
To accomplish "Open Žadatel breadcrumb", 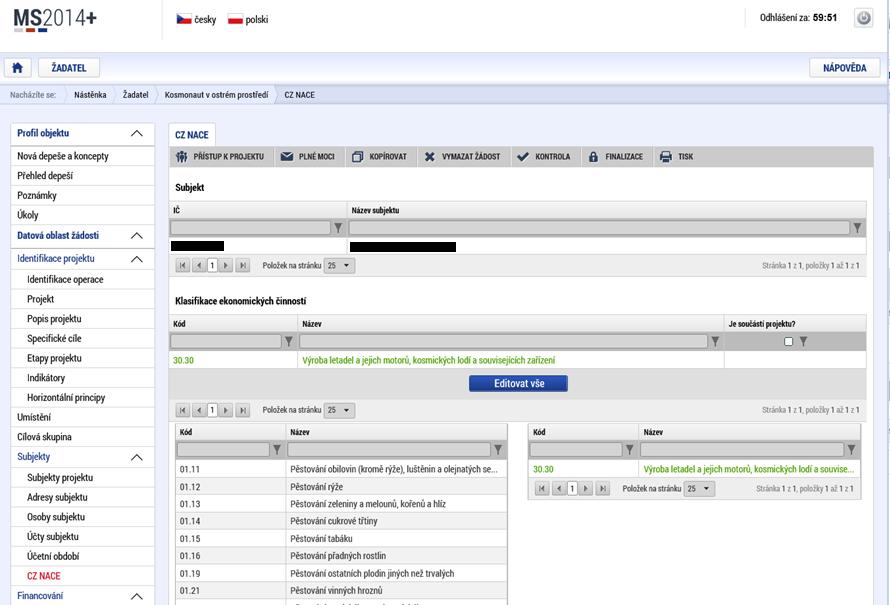I will (x=136, y=95).
